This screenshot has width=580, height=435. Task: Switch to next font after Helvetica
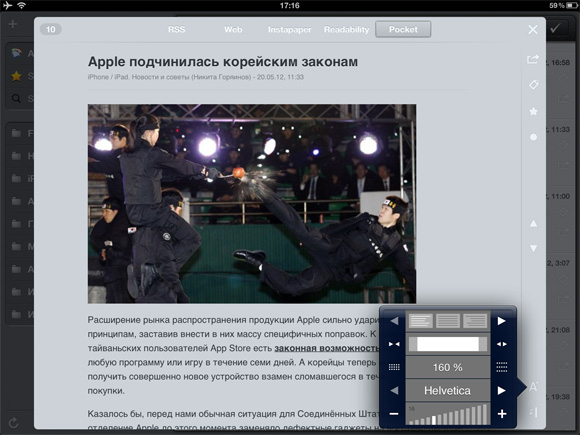tap(502, 391)
